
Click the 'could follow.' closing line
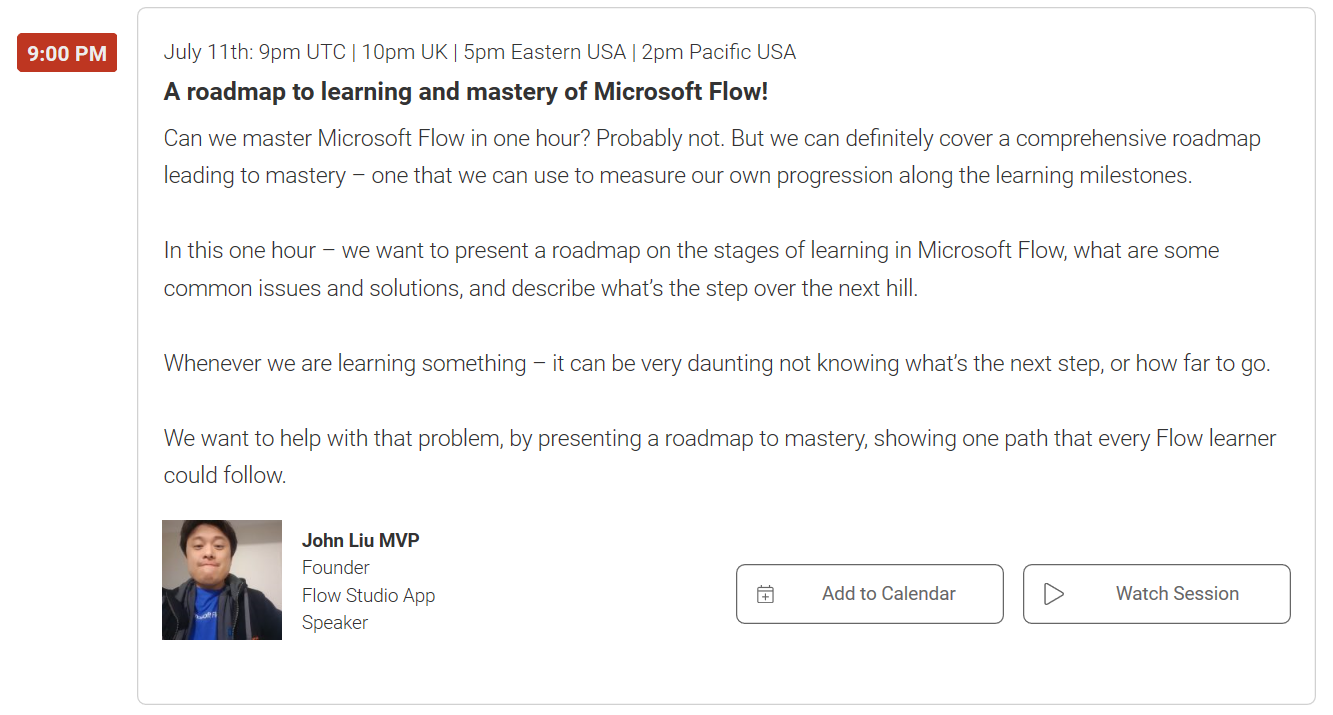[x=225, y=475]
